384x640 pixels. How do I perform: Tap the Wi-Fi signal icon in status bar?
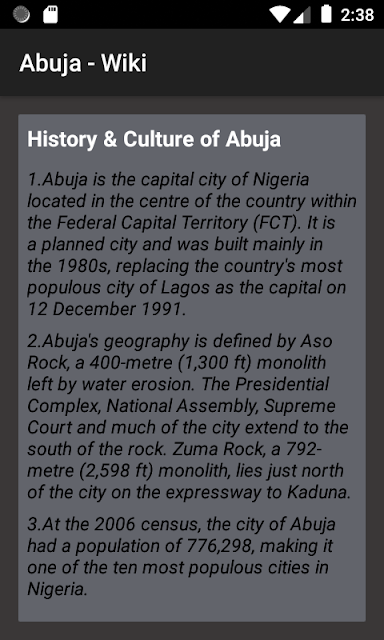(x=279, y=15)
